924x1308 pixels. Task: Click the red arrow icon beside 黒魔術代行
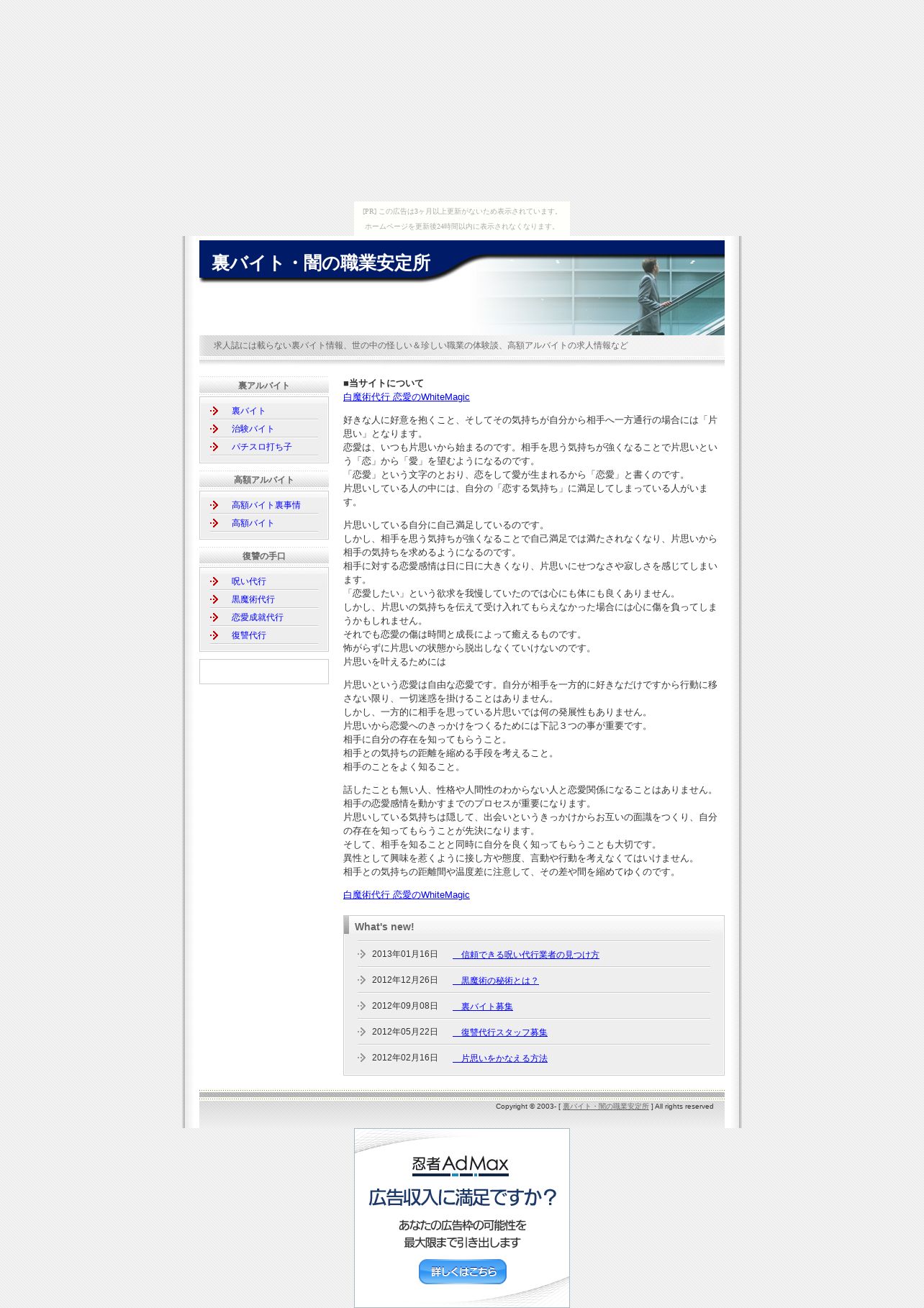[214, 599]
